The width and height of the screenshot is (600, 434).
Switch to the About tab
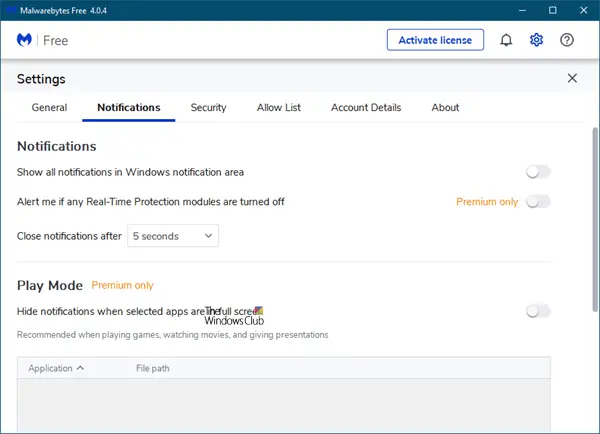pyautogui.click(x=445, y=108)
